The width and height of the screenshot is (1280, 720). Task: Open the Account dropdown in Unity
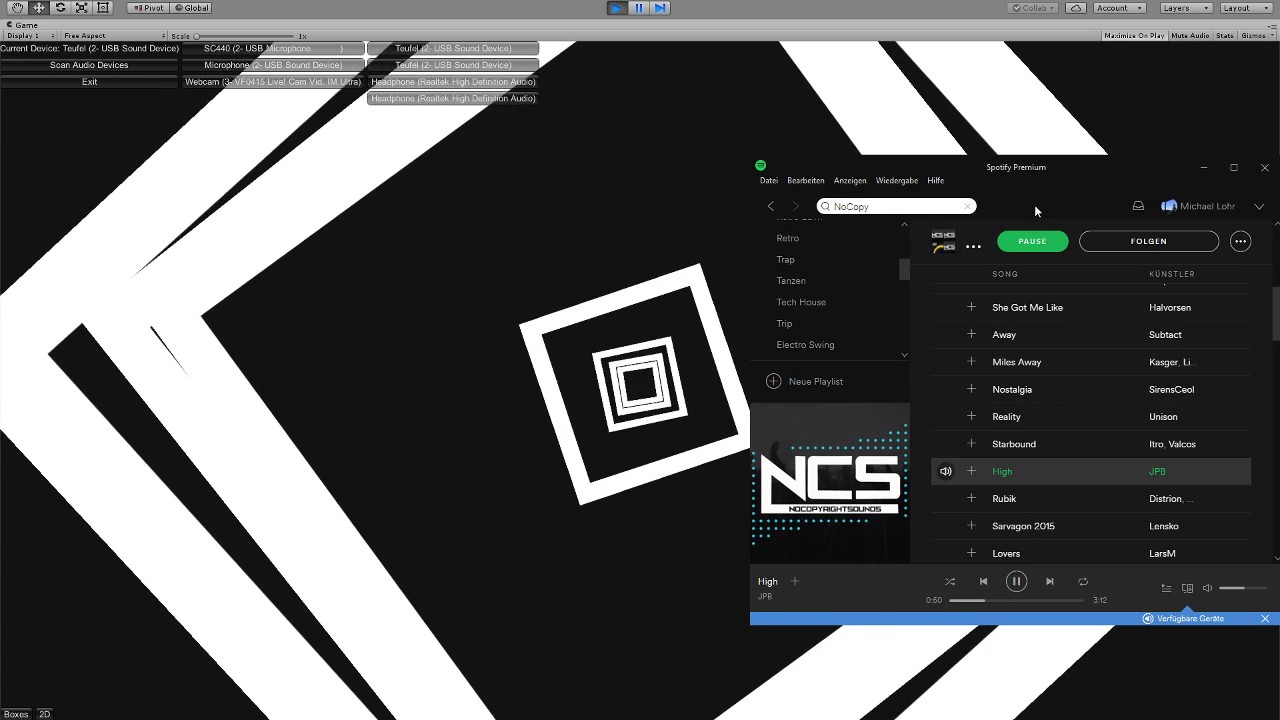[x=1119, y=7]
